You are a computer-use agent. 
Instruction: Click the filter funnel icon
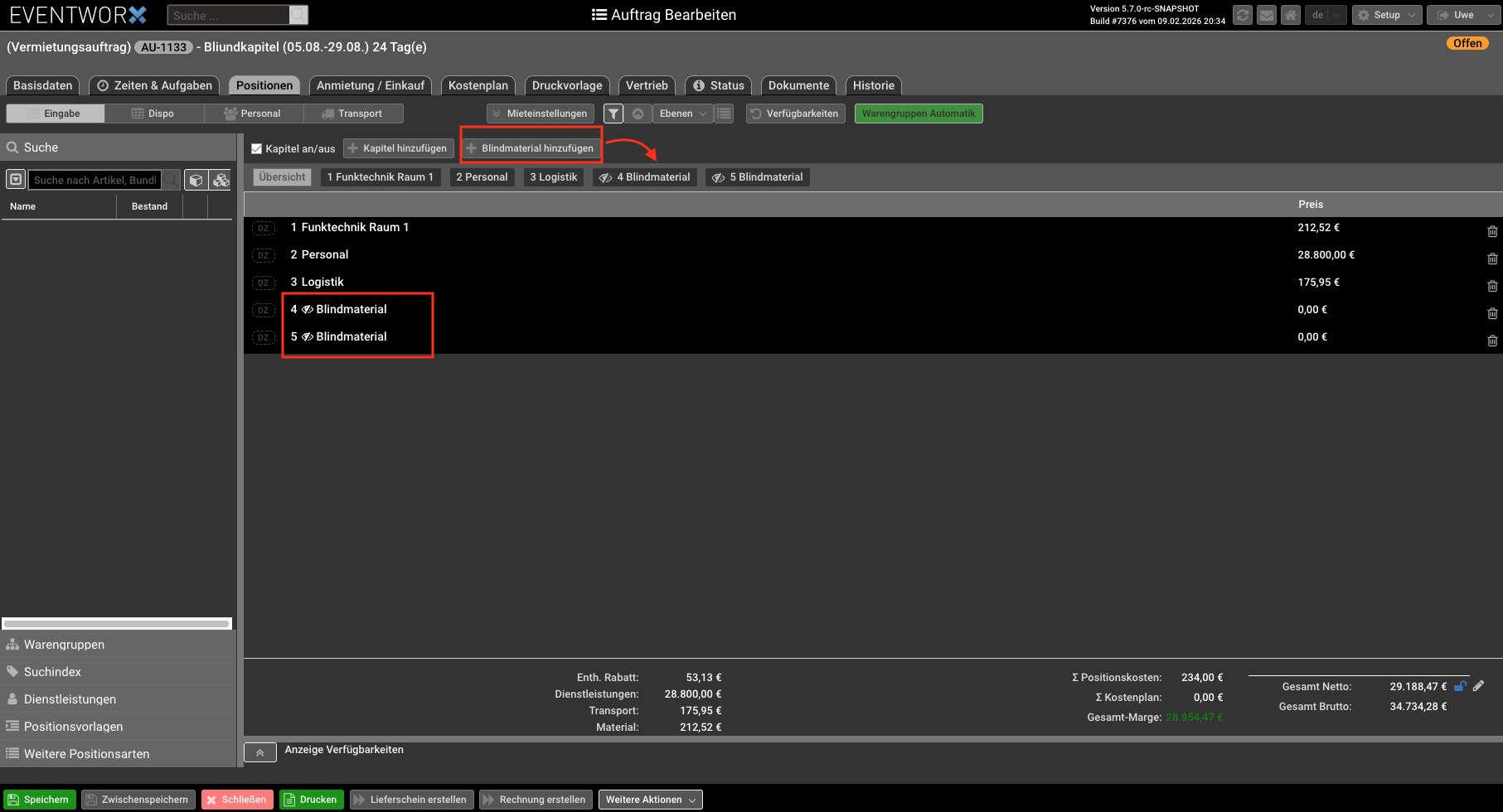(613, 114)
